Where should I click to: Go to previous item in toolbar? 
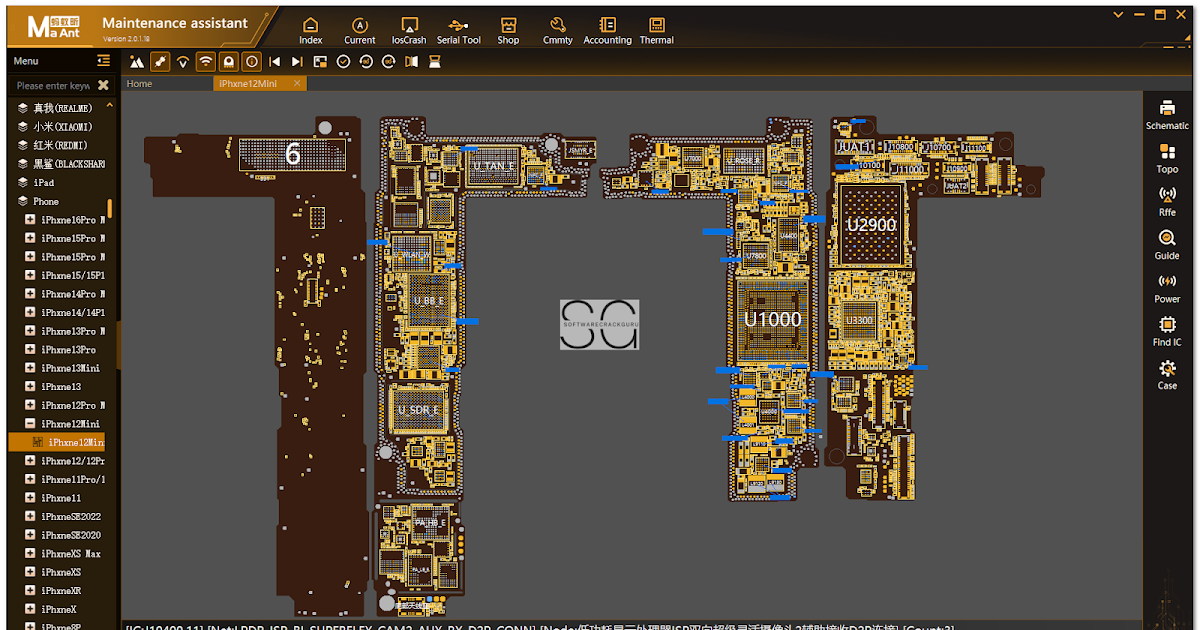point(274,61)
